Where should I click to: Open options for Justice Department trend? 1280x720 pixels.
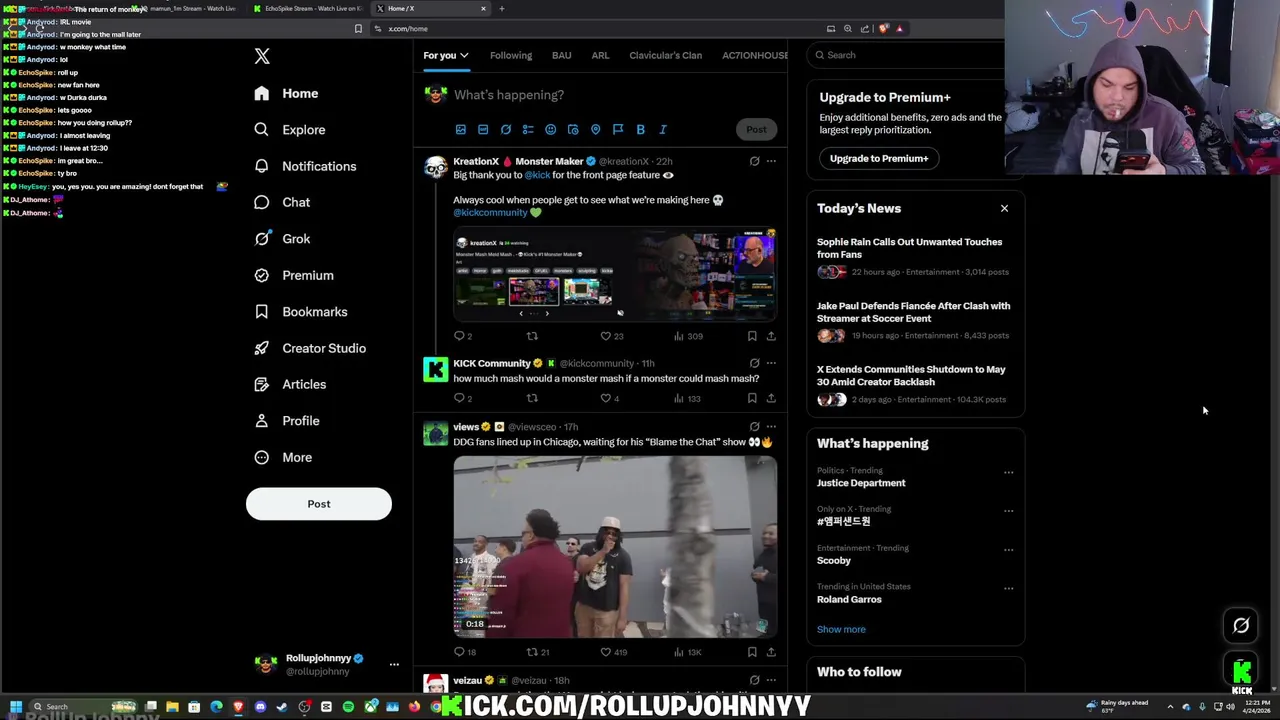tap(1008, 472)
